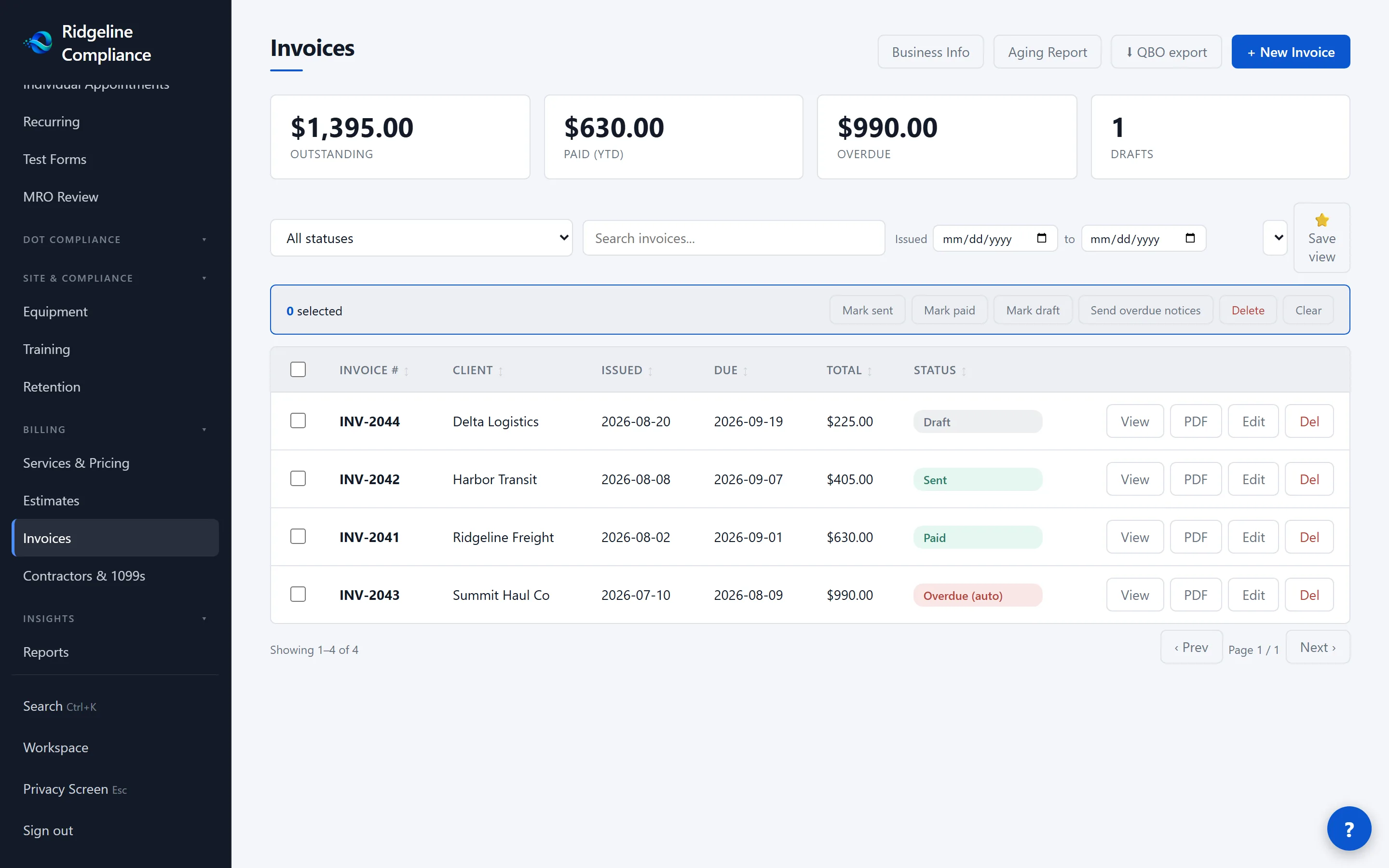Download PDF for INV-2042
Image resolution: width=1389 pixels, height=868 pixels.
tap(1196, 479)
